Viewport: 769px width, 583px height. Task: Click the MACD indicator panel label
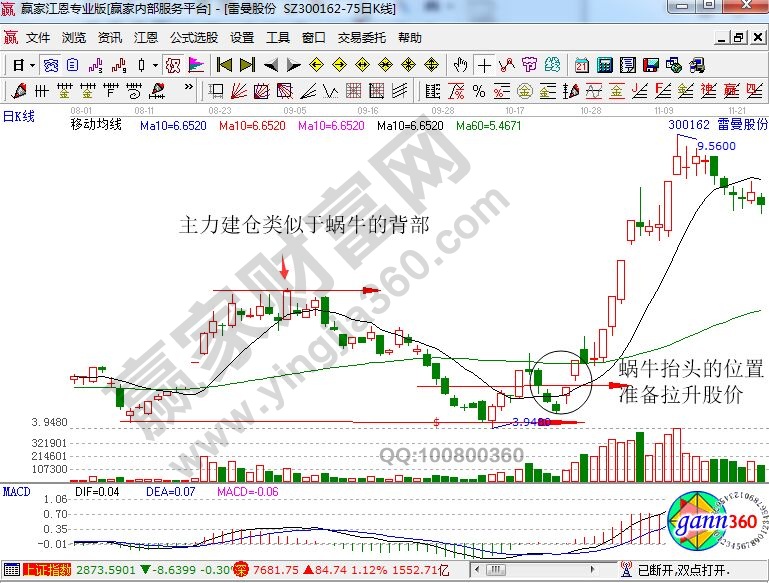[x=16, y=492]
